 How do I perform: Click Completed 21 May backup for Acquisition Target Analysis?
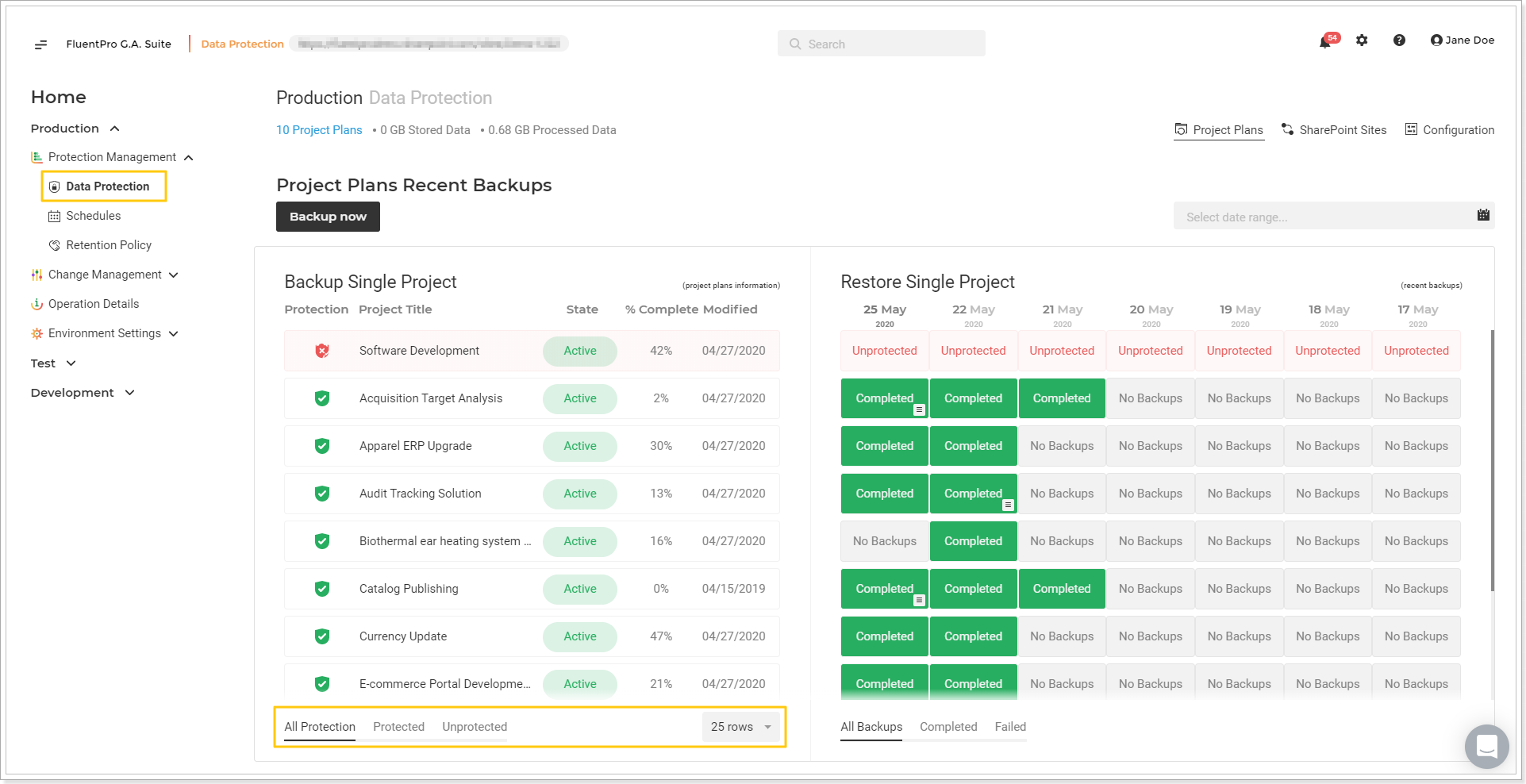coord(1062,398)
